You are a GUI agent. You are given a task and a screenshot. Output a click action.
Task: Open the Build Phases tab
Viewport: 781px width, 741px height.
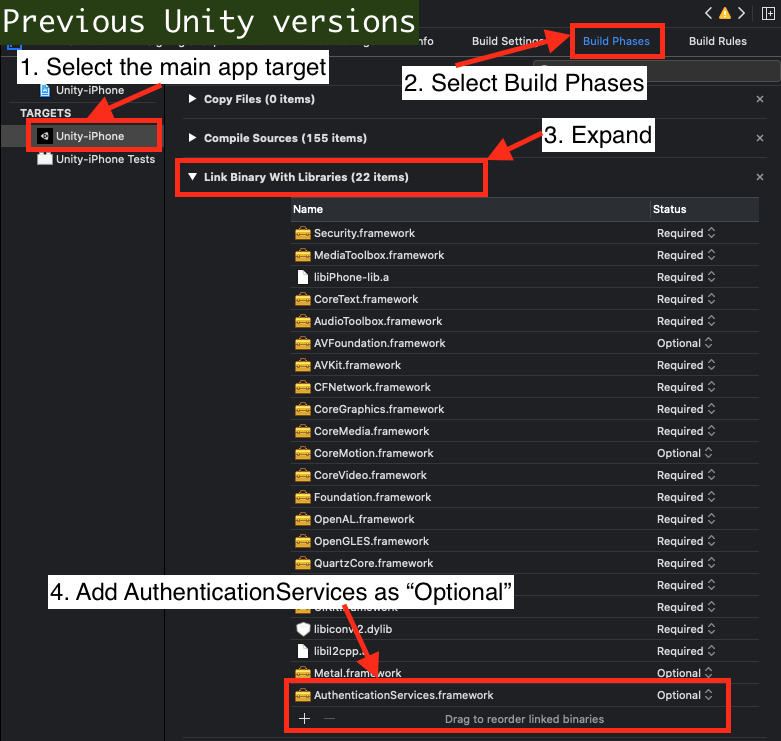click(616, 41)
